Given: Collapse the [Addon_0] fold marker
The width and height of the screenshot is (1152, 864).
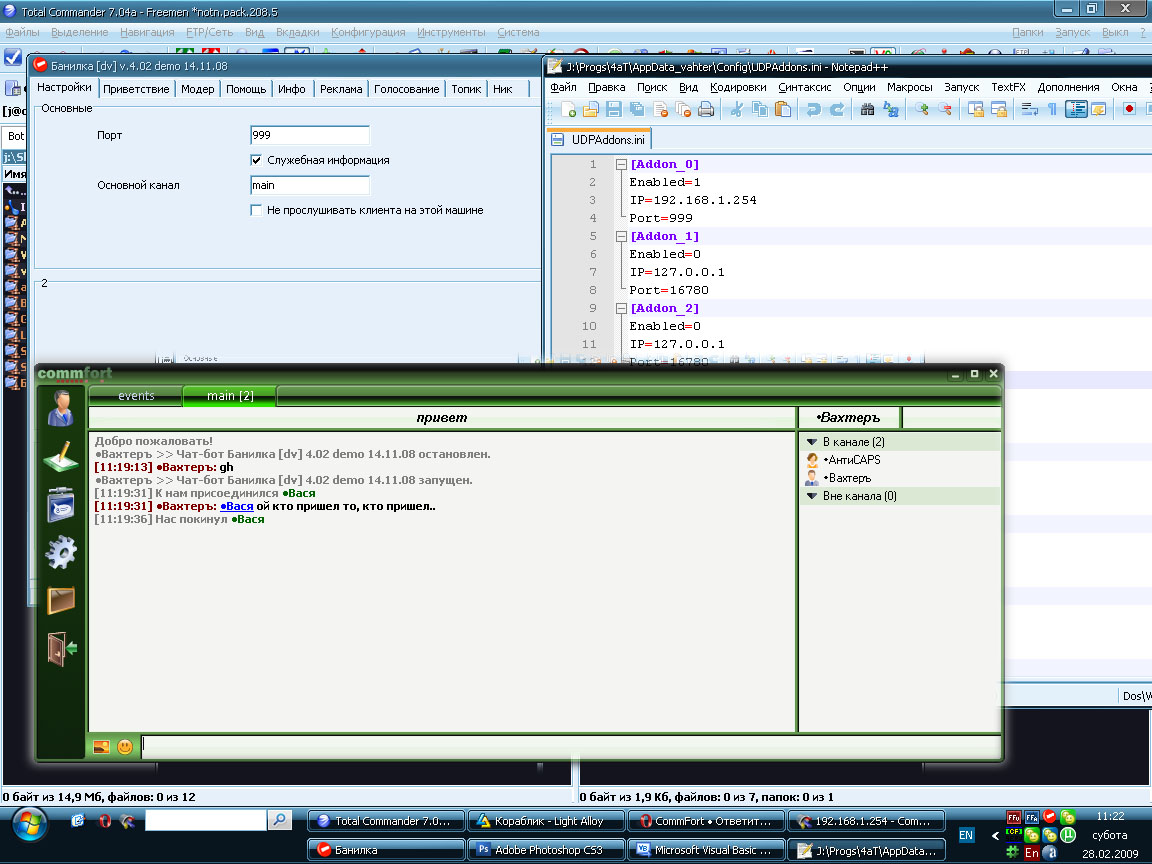Looking at the screenshot, I should 620,164.
